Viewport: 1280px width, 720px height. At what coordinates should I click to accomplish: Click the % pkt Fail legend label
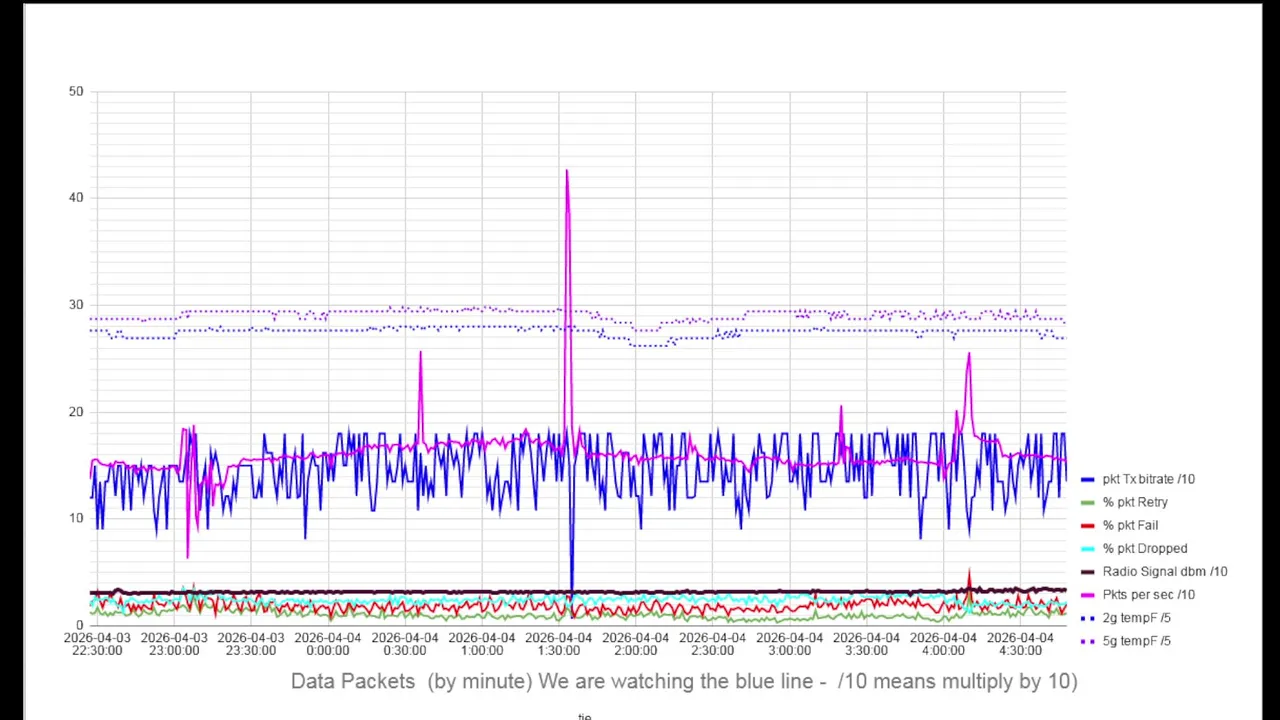pos(1130,525)
